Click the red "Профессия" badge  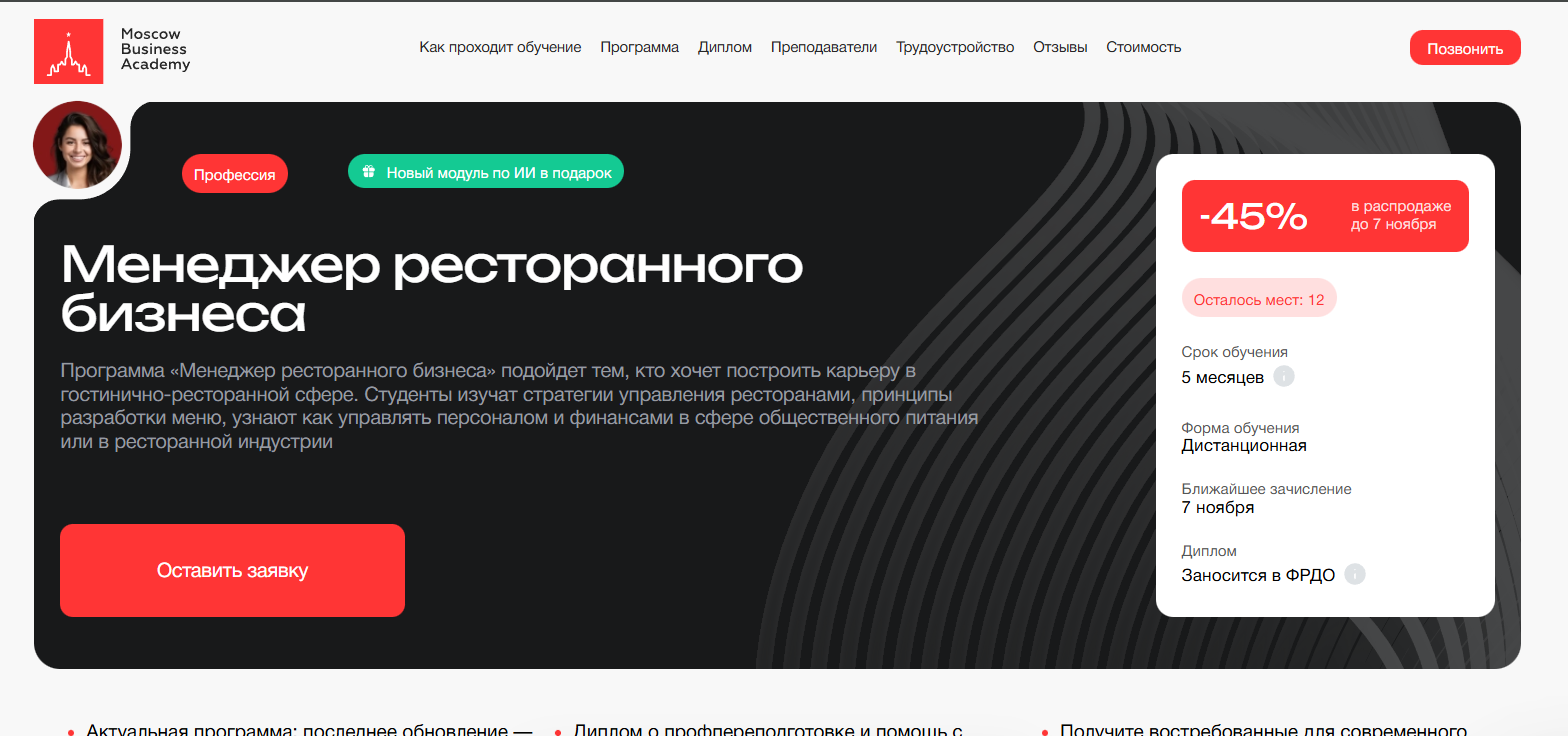tap(235, 174)
